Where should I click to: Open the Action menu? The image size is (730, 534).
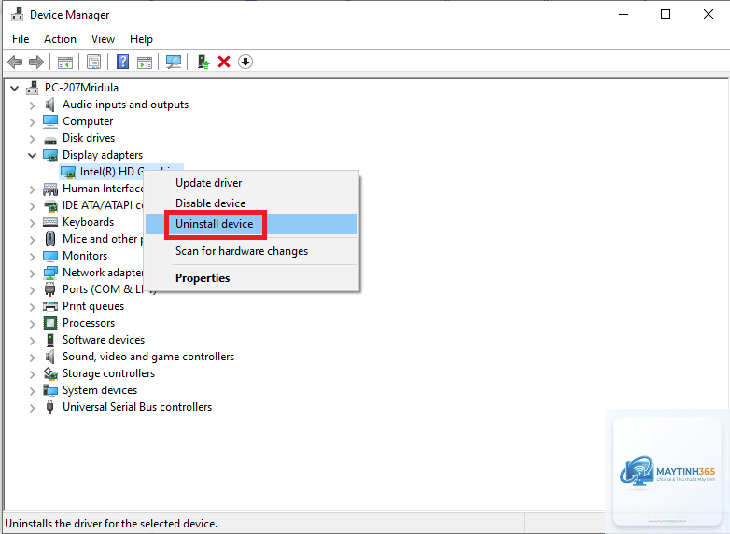[60, 39]
